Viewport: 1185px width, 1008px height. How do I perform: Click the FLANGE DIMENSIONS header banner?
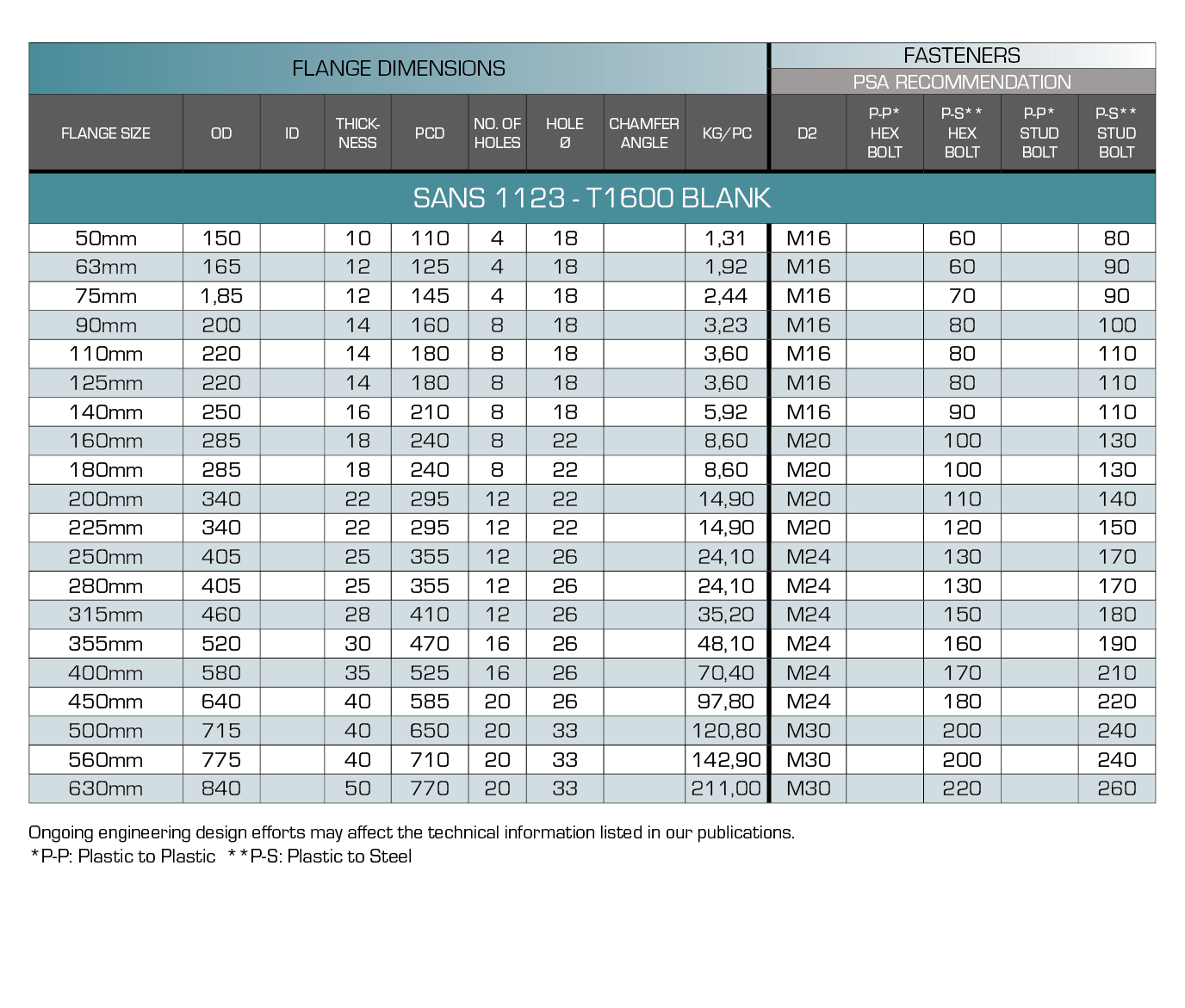(x=398, y=69)
